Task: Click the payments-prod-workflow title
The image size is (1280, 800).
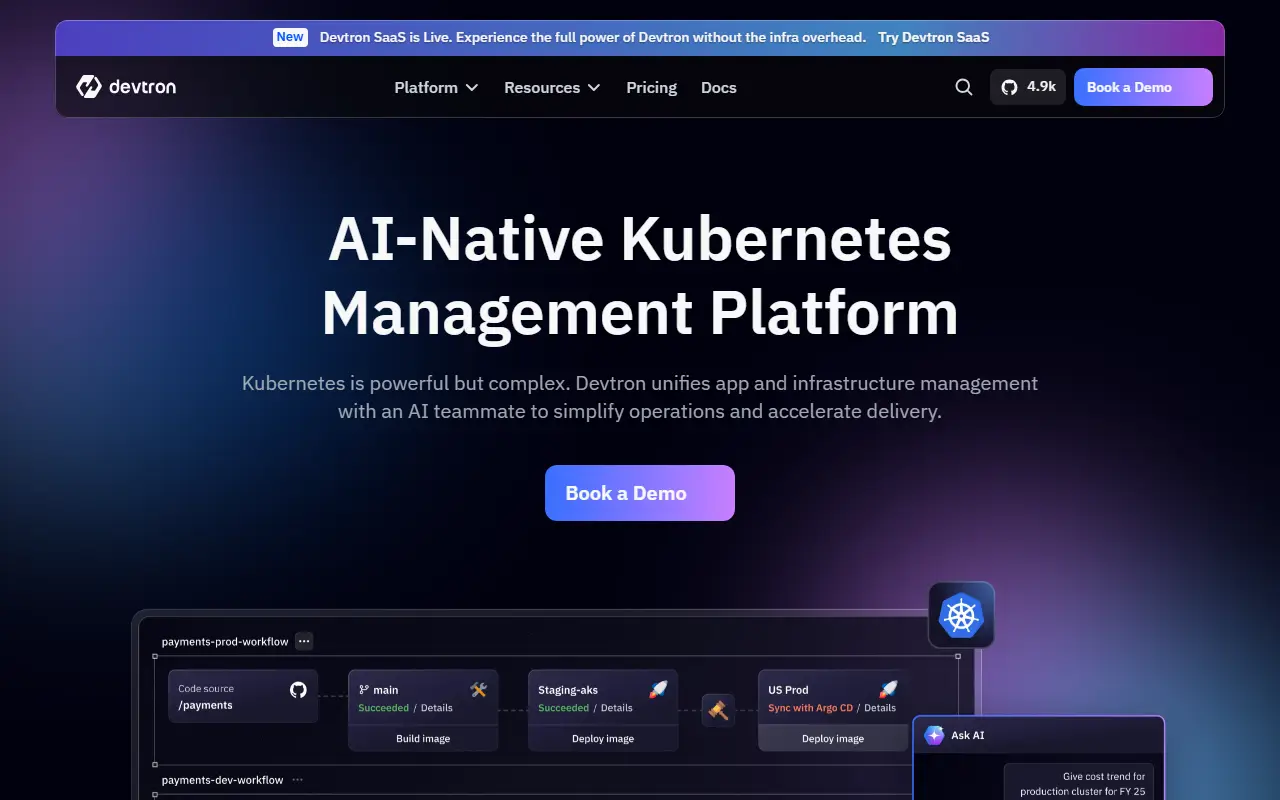Action: 225,642
